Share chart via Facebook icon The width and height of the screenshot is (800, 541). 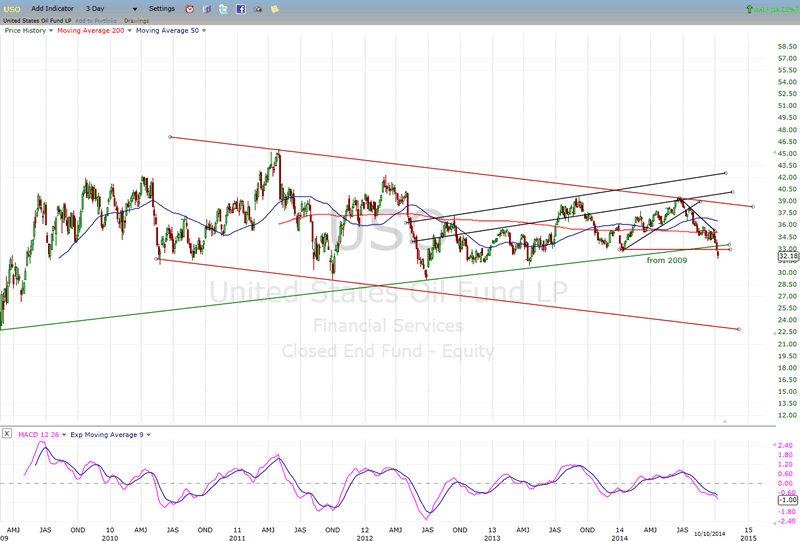(240, 9)
